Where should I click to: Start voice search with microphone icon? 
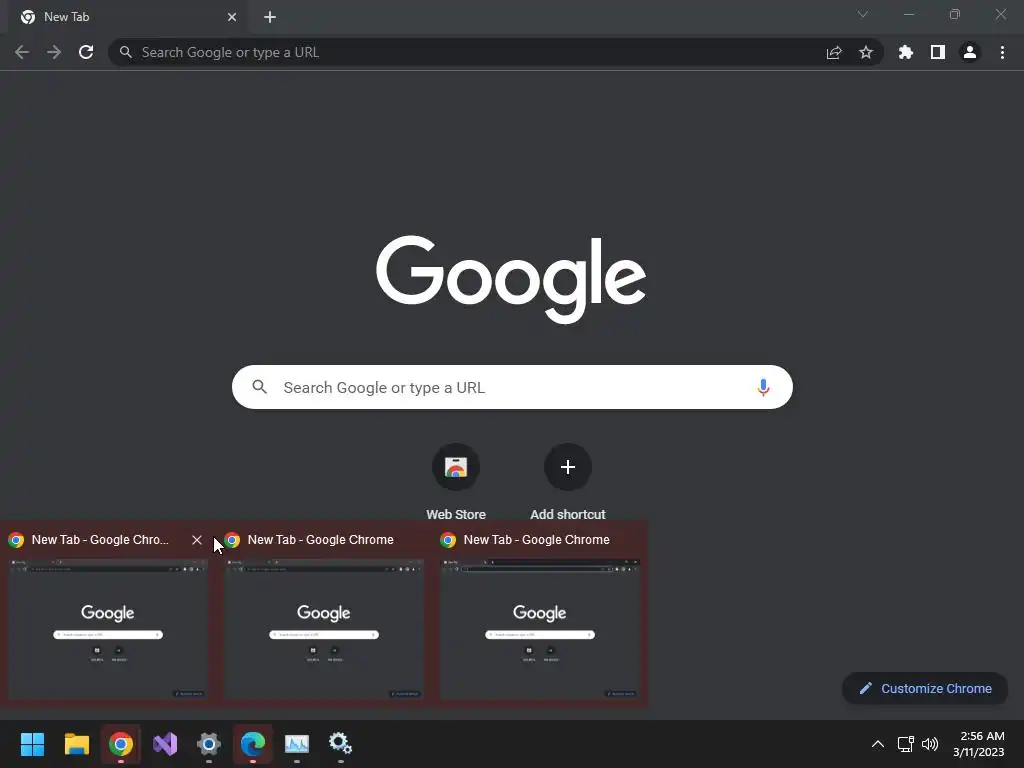coord(763,387)
